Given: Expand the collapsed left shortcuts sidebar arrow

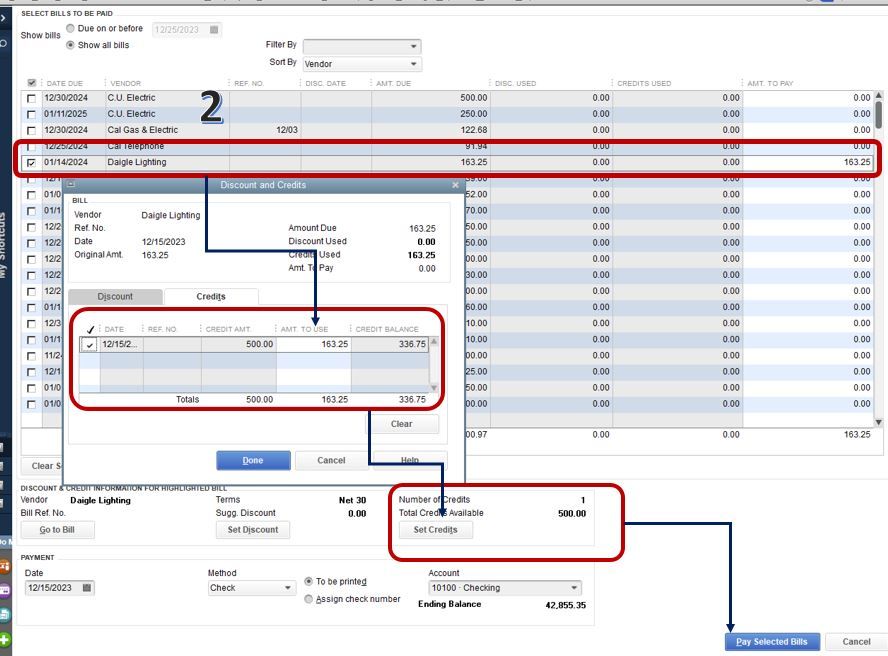Looking at the screenshot, I should tap(3, 18).
